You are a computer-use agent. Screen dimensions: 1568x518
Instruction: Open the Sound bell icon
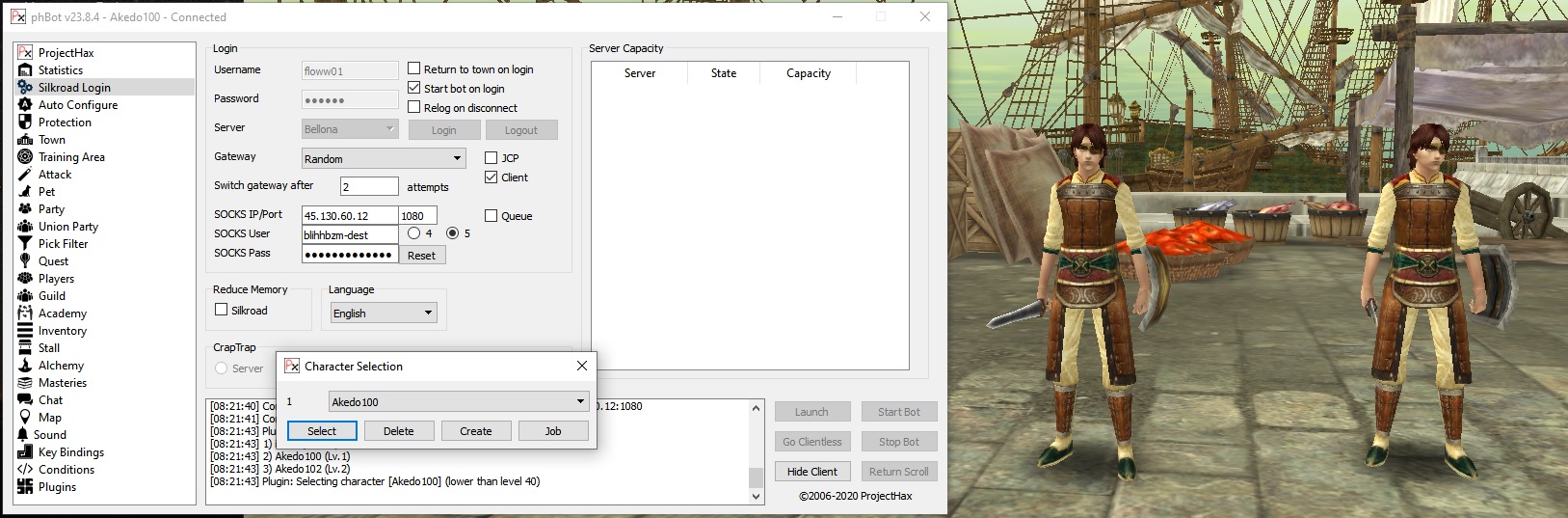(x=25, y=435)
